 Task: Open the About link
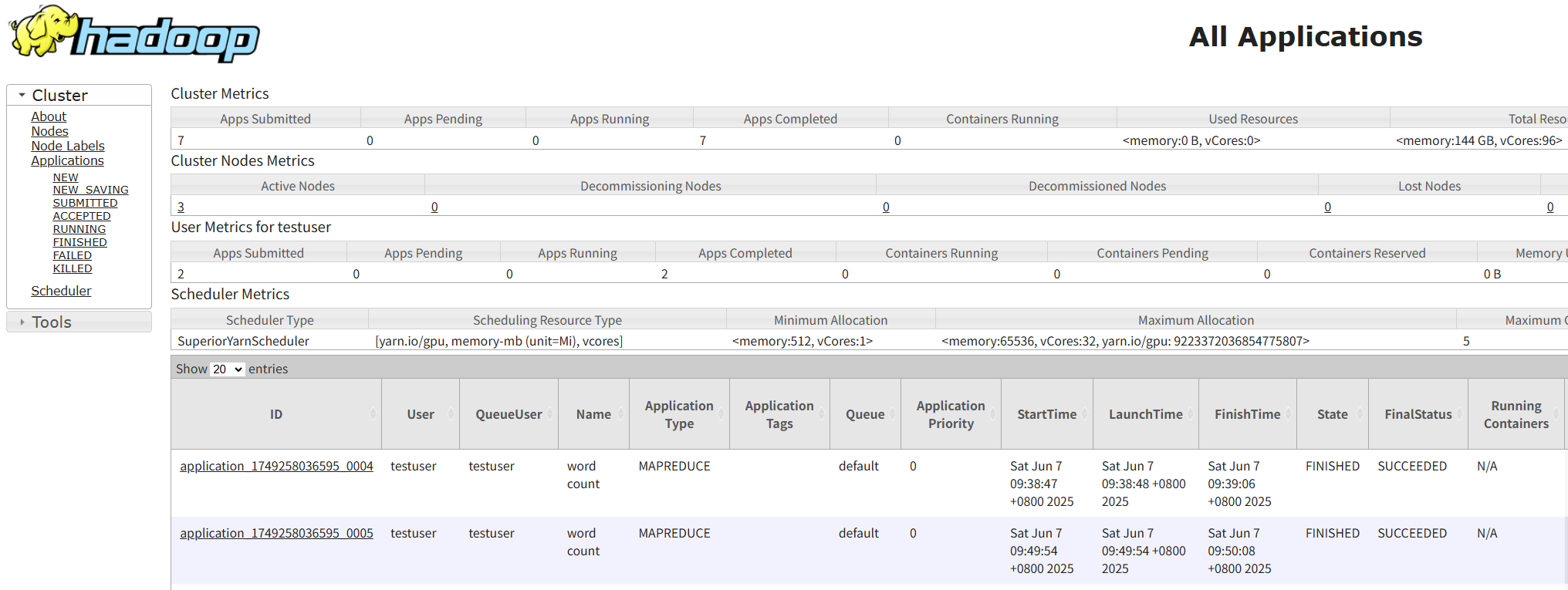point(49,116)
